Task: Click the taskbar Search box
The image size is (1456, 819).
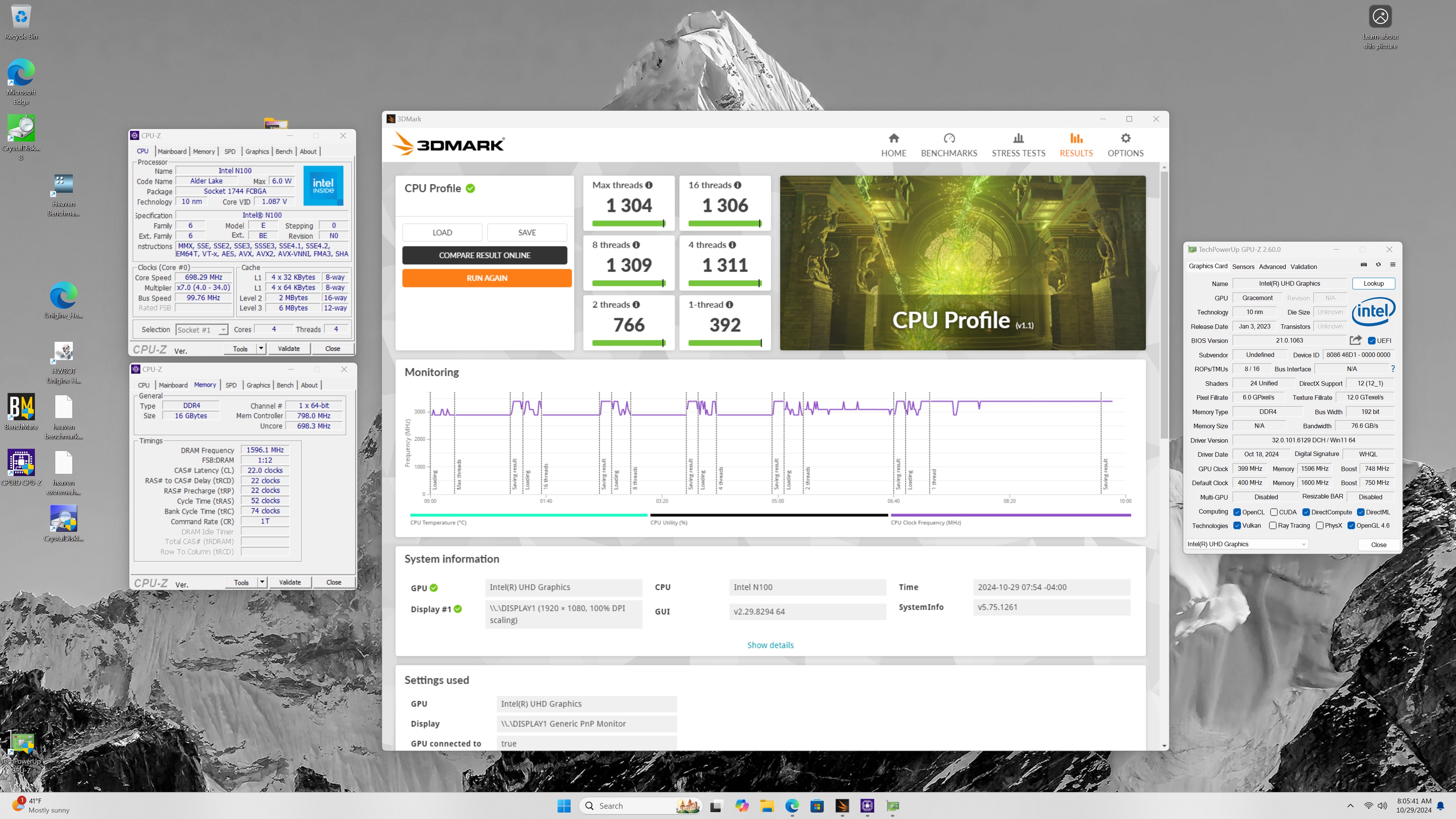Action: coord(641,806)
